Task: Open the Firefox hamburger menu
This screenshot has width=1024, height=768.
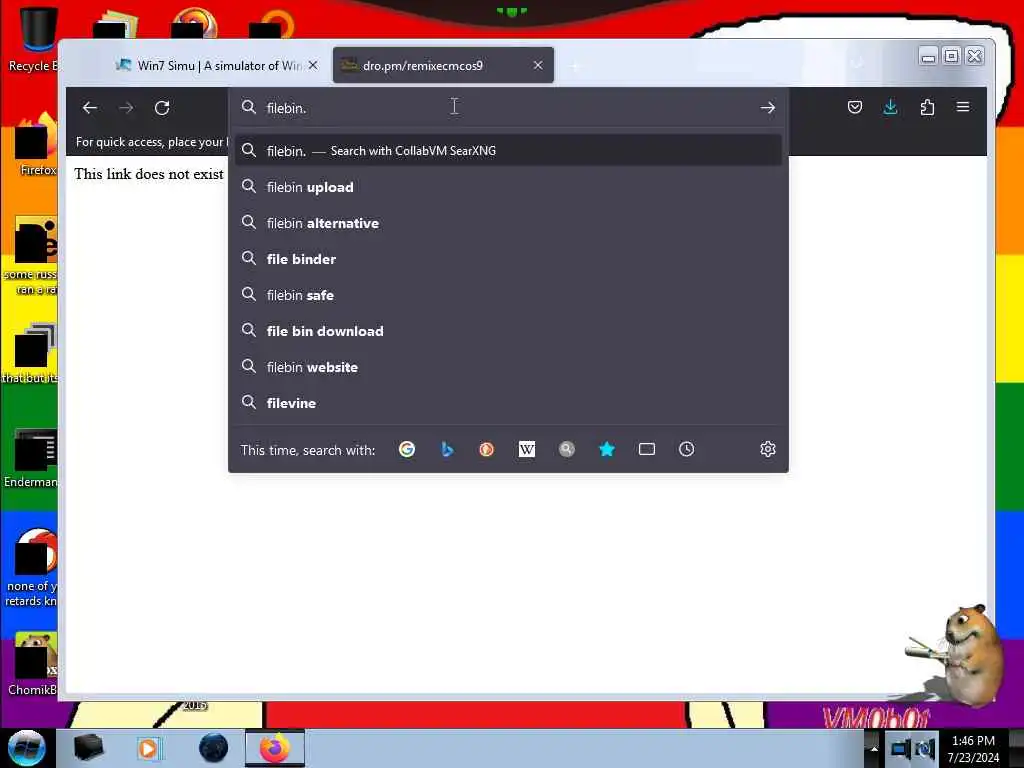Action: tap(963, 107)
